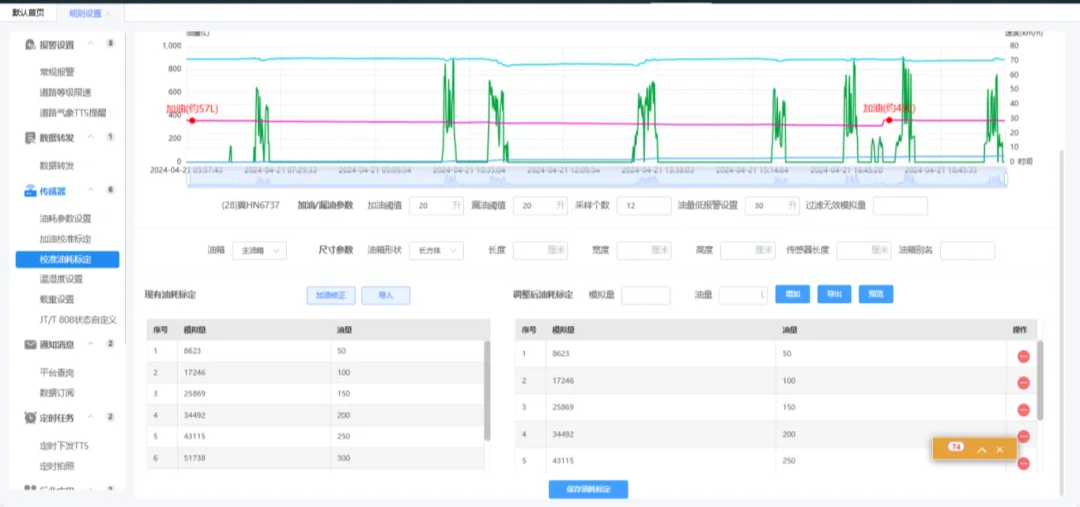This screenshot has height=507, width=1080.
Task: Click the 传感器长度 input field
Action: pos(864,251)
